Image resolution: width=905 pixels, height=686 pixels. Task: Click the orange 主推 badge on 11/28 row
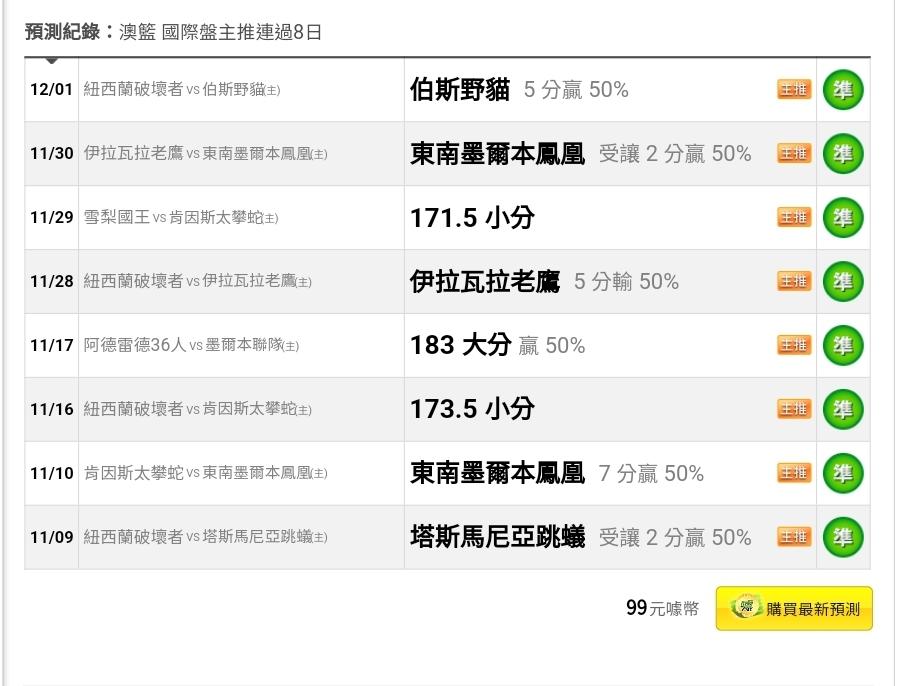tap(794, 282)
